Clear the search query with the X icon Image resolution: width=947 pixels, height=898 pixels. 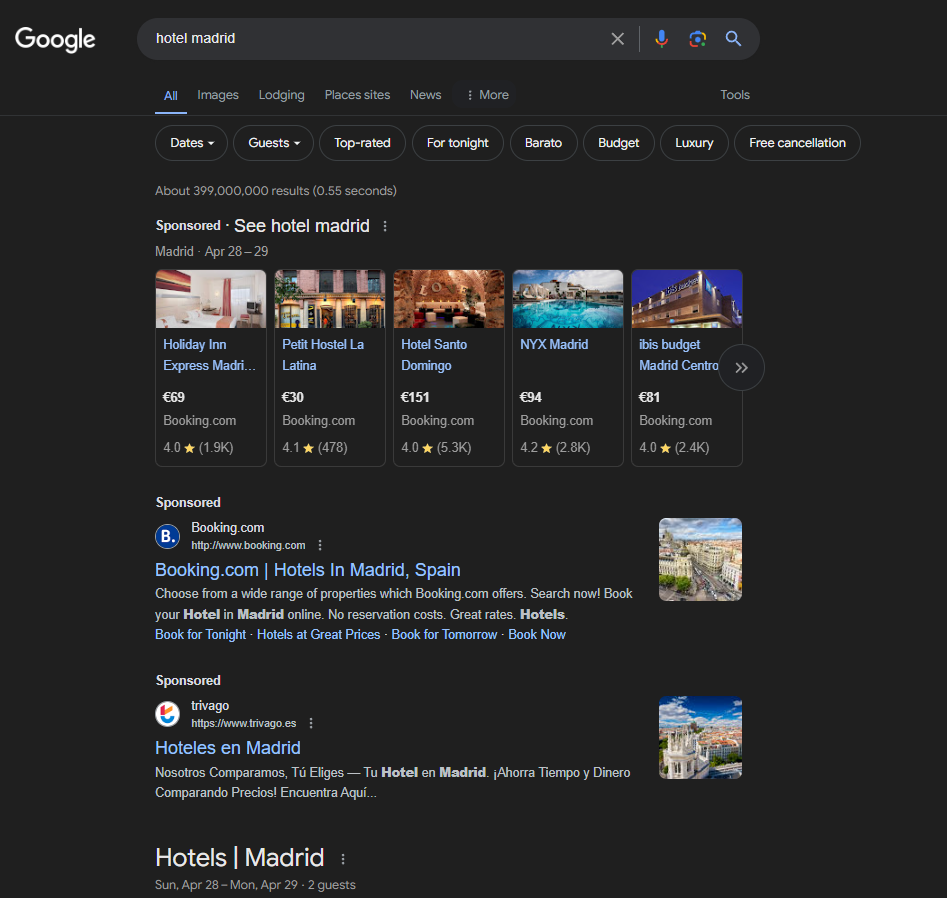click(x=617, y=38)
